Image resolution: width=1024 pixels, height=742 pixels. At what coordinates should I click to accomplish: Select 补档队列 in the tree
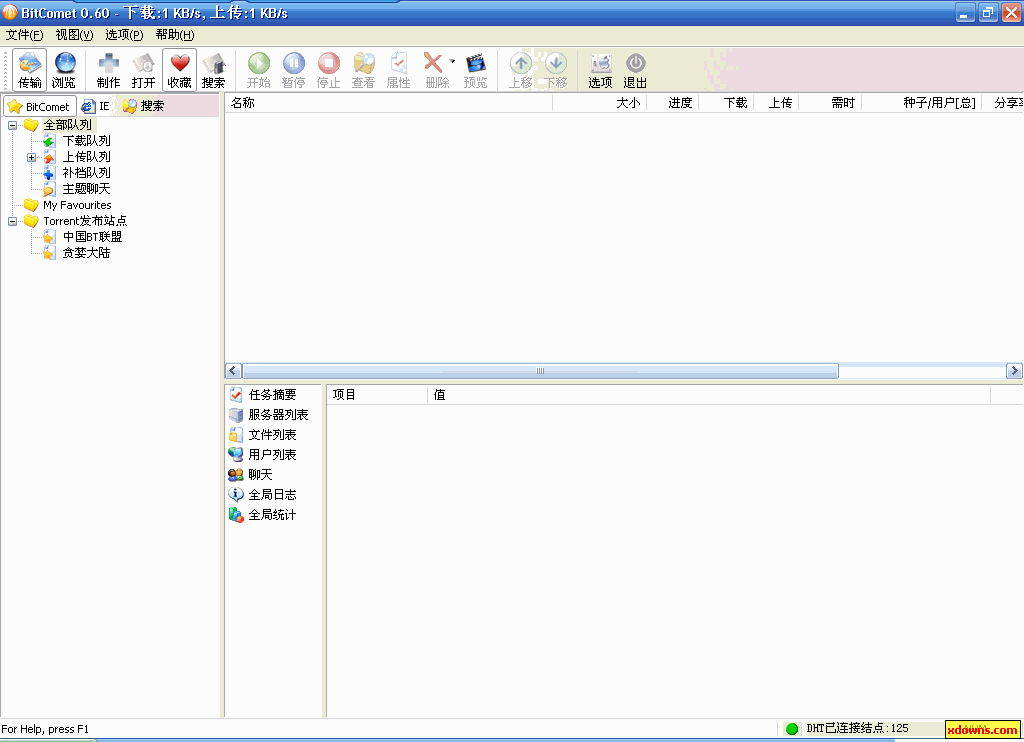coord(86,172)
